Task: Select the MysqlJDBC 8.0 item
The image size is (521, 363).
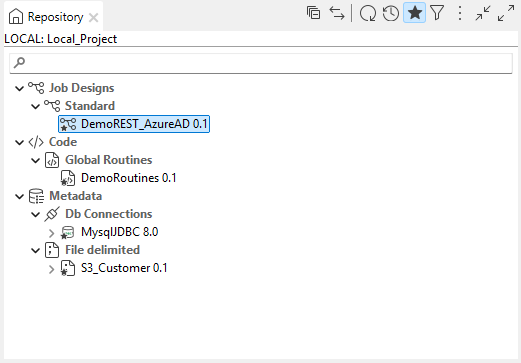Action: click(120, 232)
